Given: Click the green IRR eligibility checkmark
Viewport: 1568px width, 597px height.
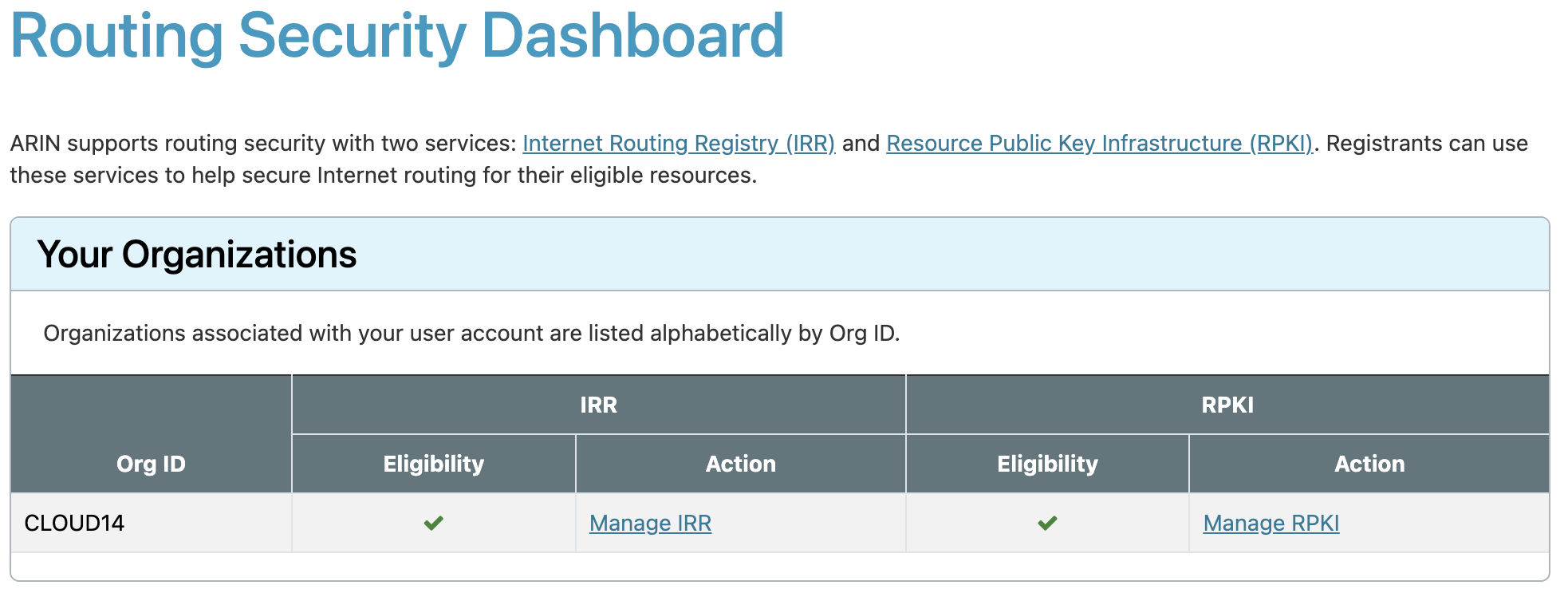Looking at the screenshot, I should (x=433, y=524).
